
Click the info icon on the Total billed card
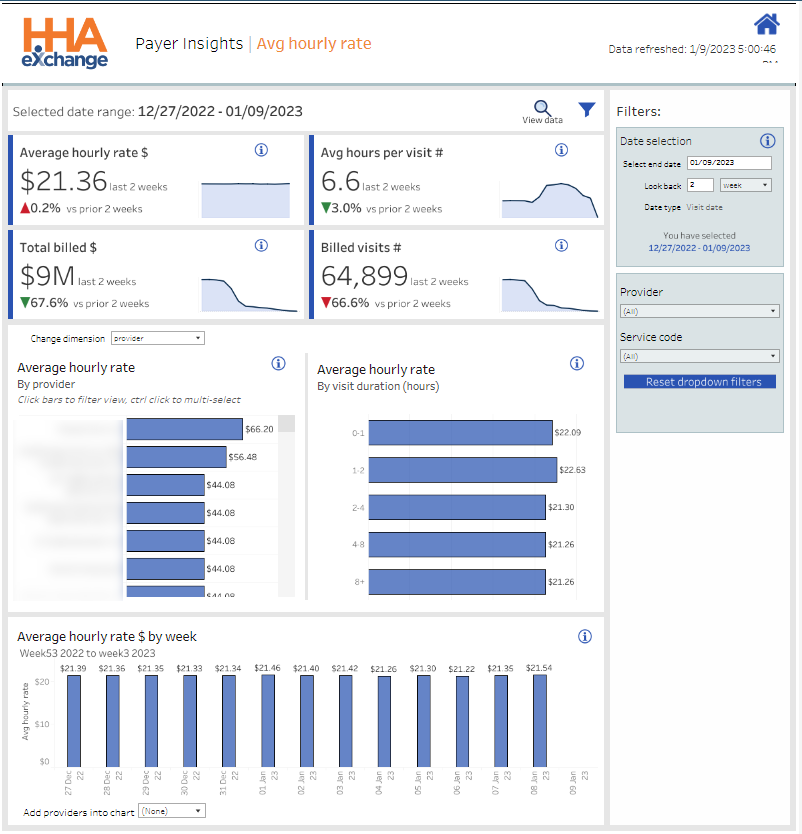point(261,245)
